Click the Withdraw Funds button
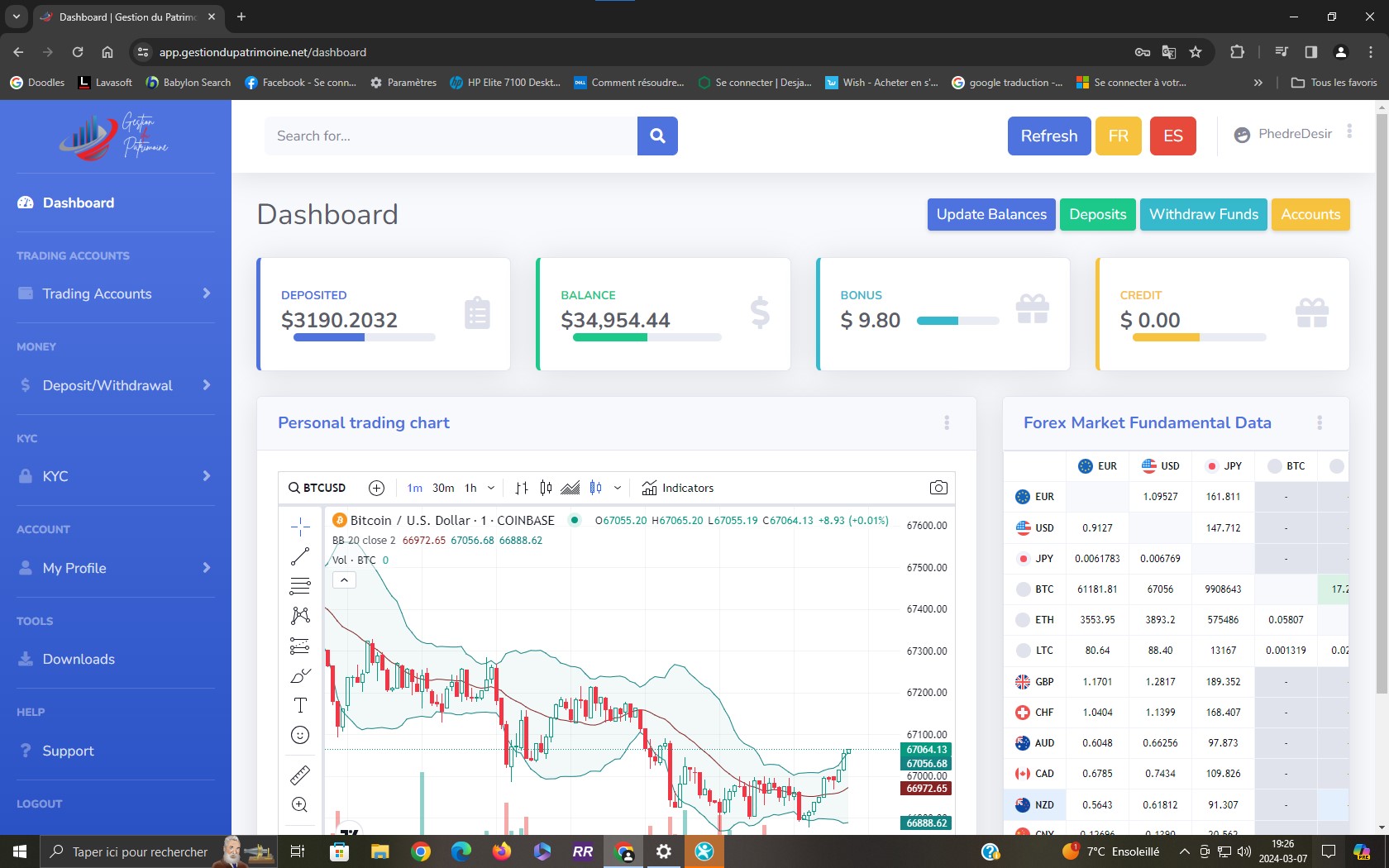The width and height of the screenshot is (1389, 868). pyautogui.click(x=1204, y=214)
